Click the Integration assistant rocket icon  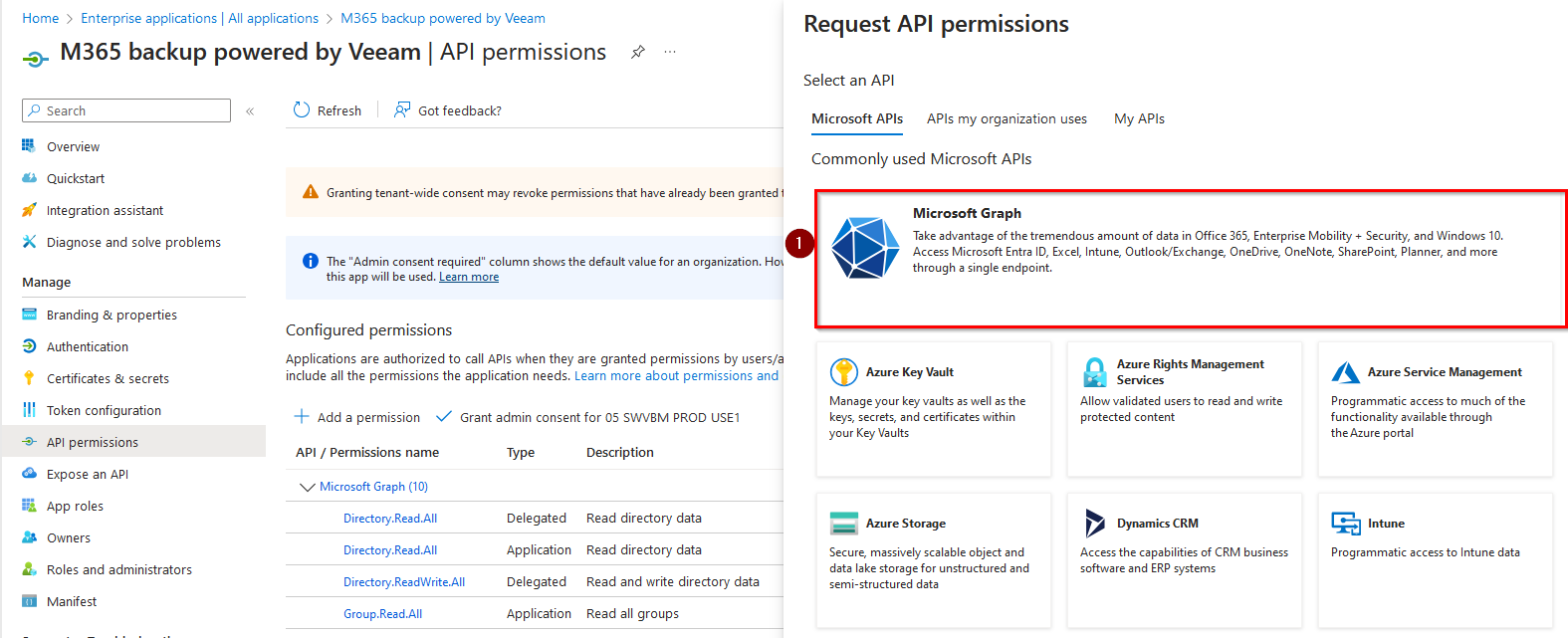point(29,210)
